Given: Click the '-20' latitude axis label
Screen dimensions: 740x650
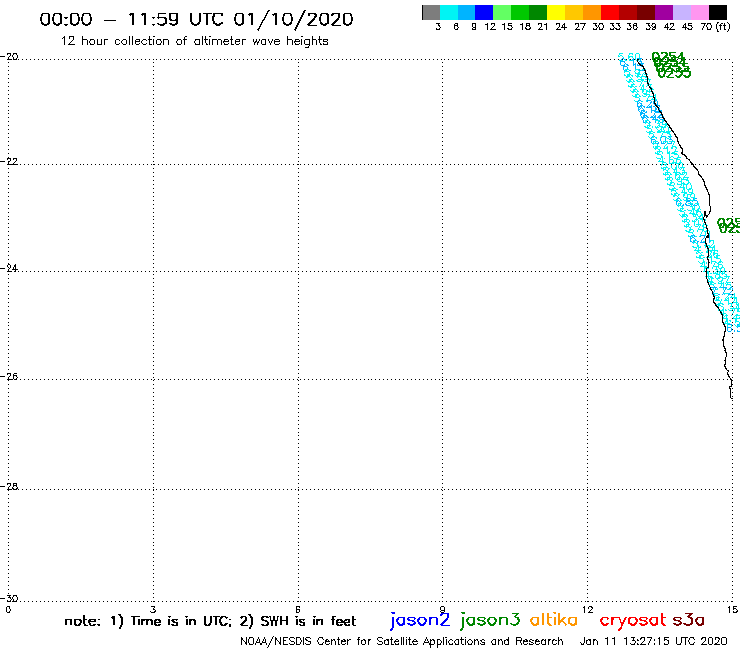Looking at the screenshot, I should click(9, 57).
